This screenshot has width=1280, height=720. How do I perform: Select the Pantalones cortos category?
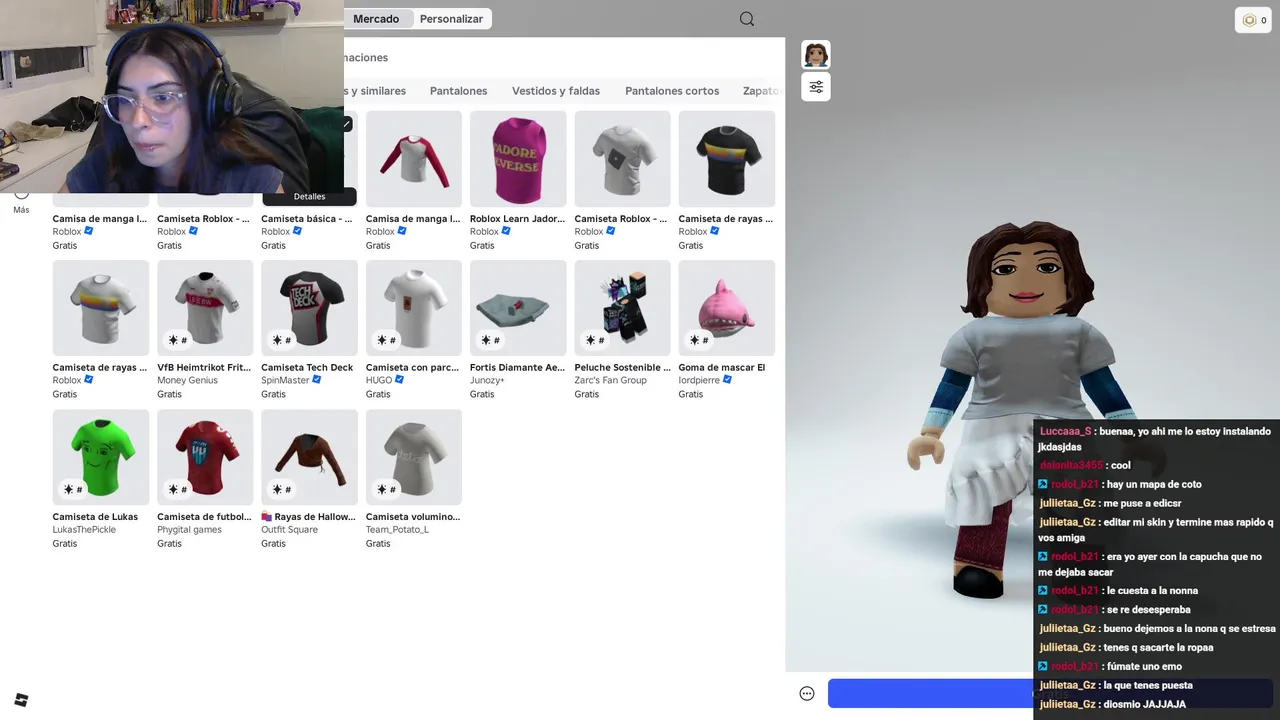[672, 91]
